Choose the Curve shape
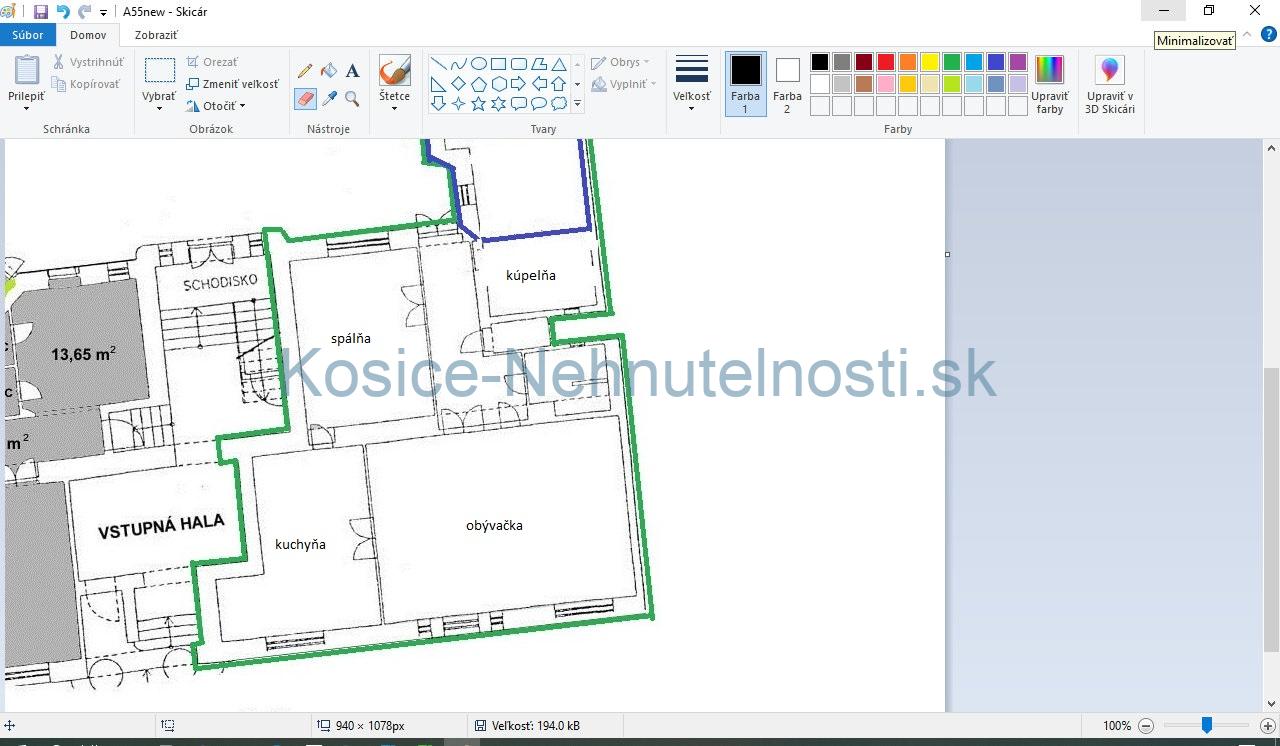 click(x=458, y=64)
